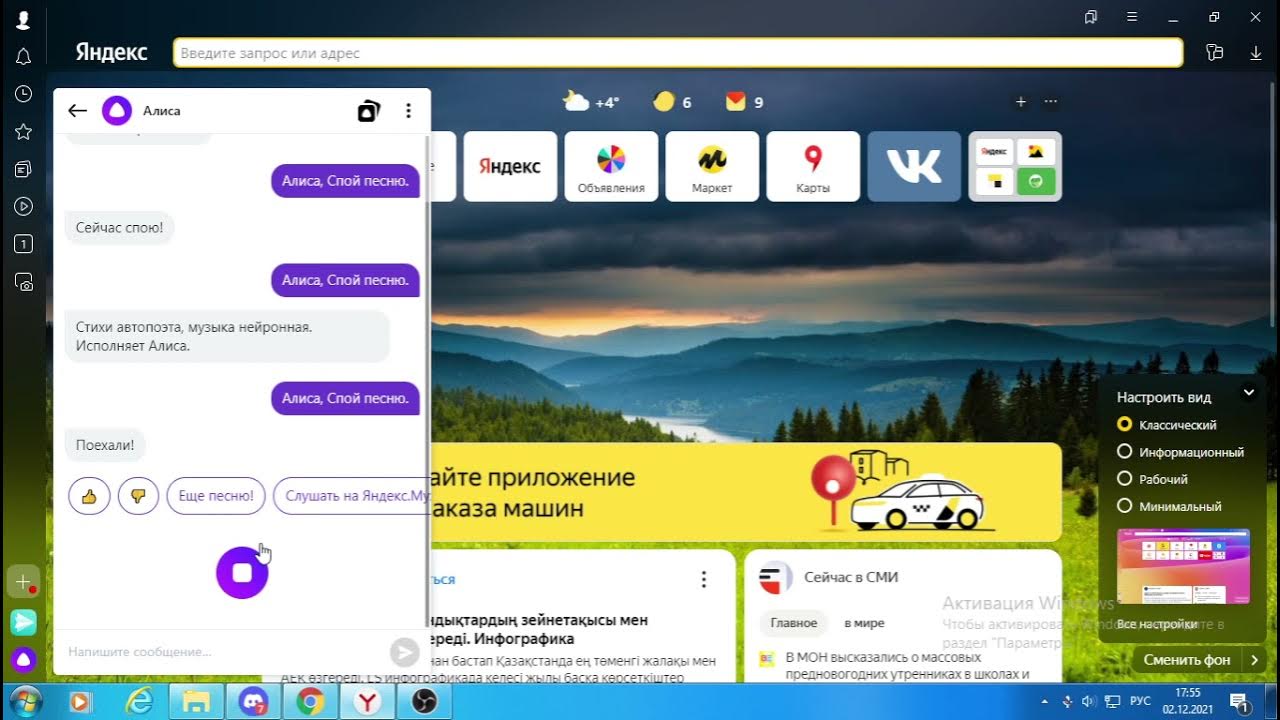
Task: Add new tile with the plus button
Action: [1021, 101]
